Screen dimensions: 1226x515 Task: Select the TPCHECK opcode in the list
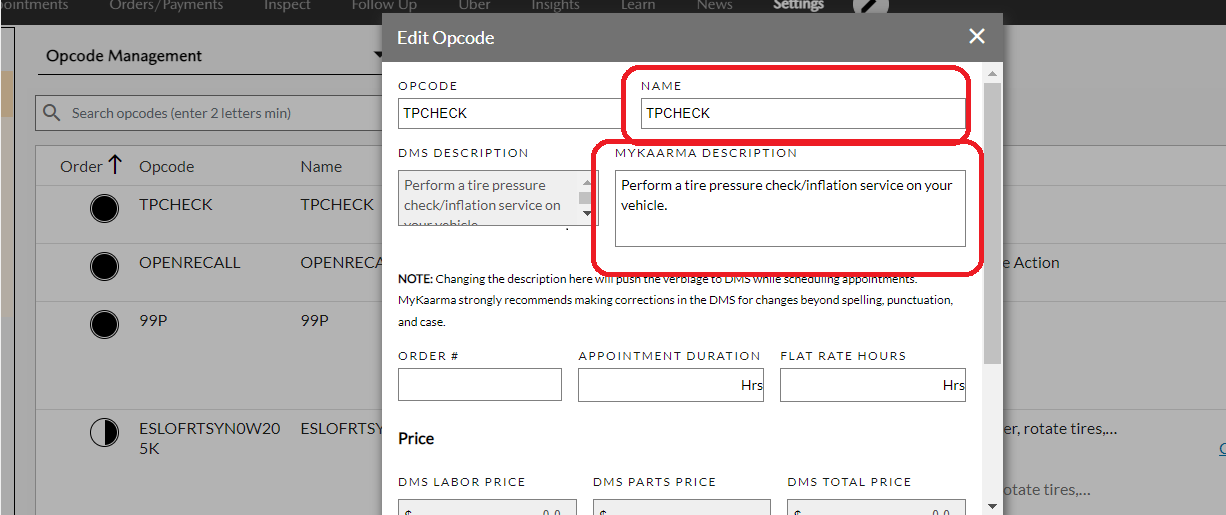[176, 204]
